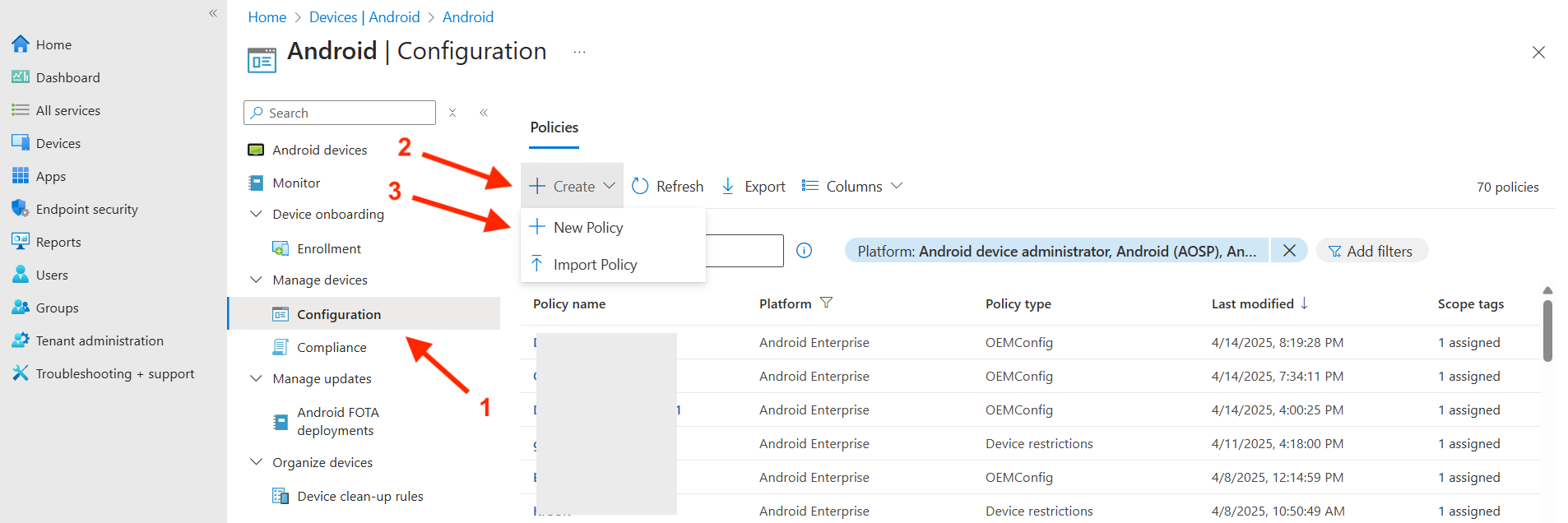Remove the Platform filter with the X
The height and width of the screenshot is (523, 1568).
click(x=1289, y=251)
